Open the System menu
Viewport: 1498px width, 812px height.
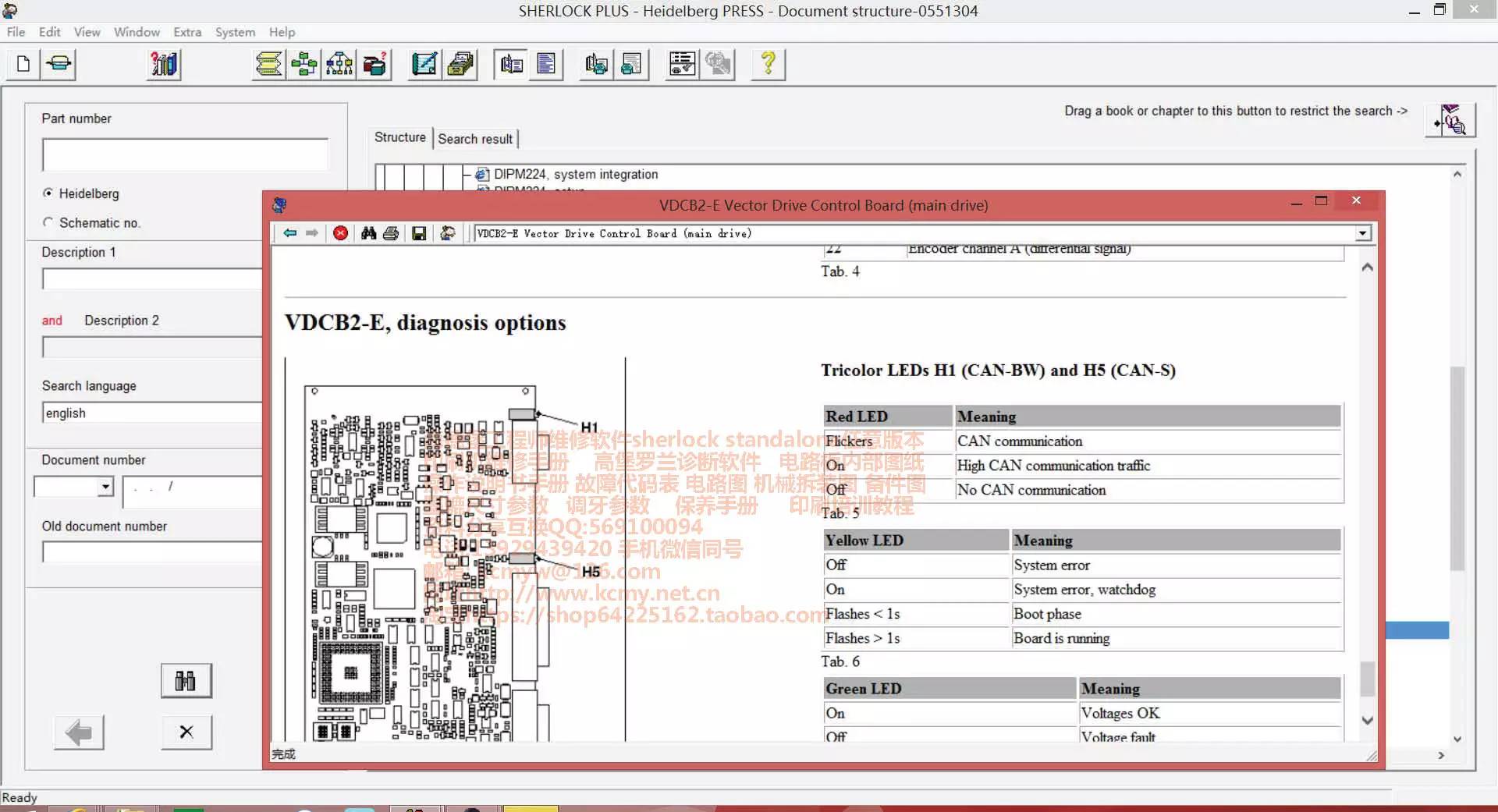pyautogui.click(x=235, y=32)
